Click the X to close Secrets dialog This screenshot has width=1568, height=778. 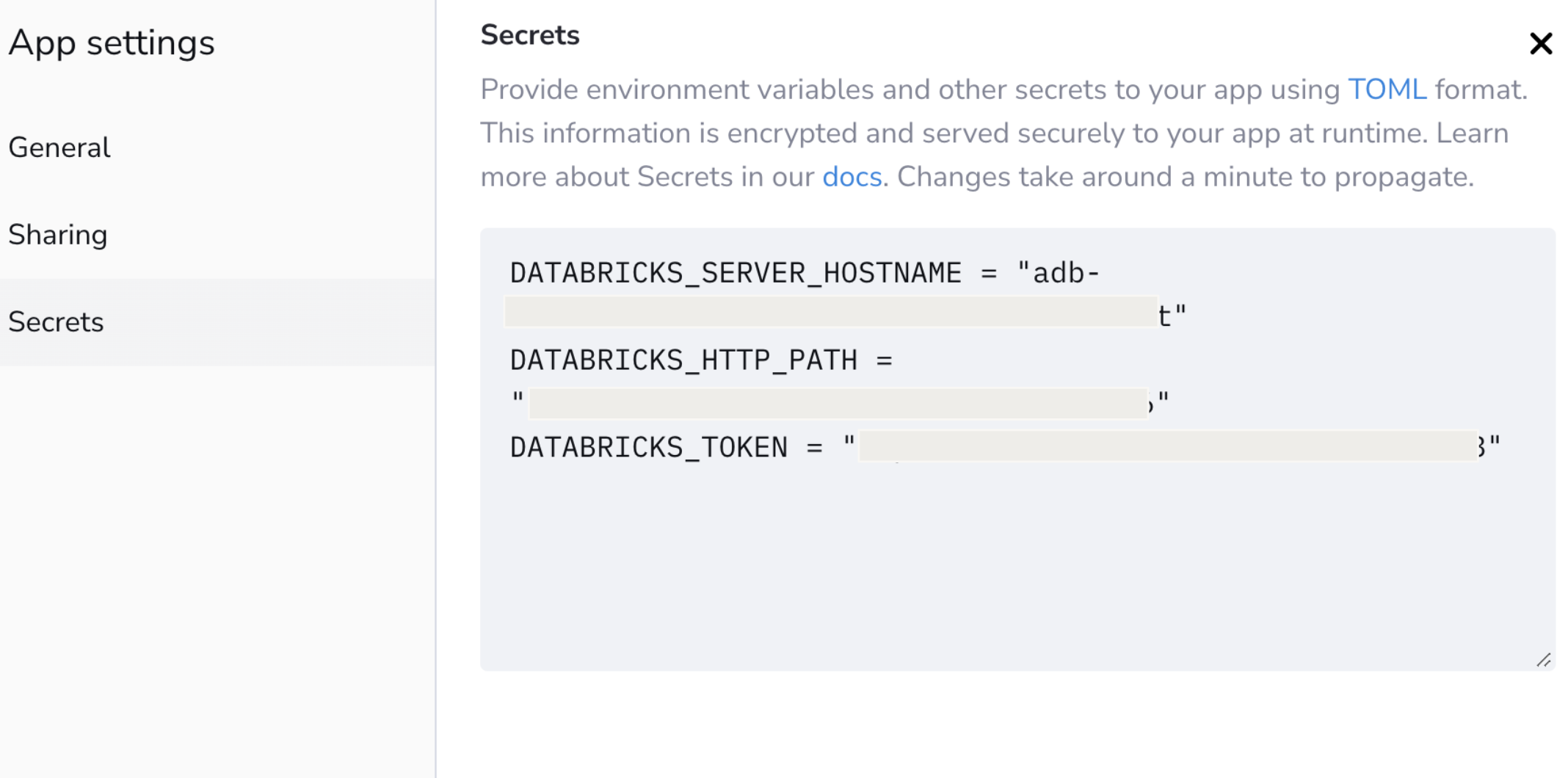(x=1542, y=43)
